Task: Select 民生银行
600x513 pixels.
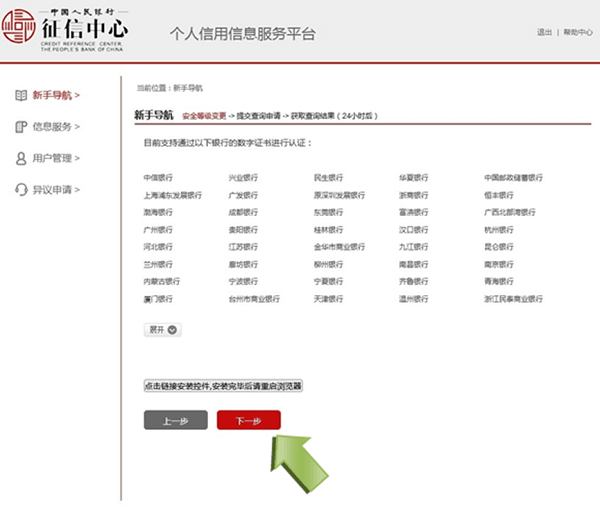Action: coord(328,178)
